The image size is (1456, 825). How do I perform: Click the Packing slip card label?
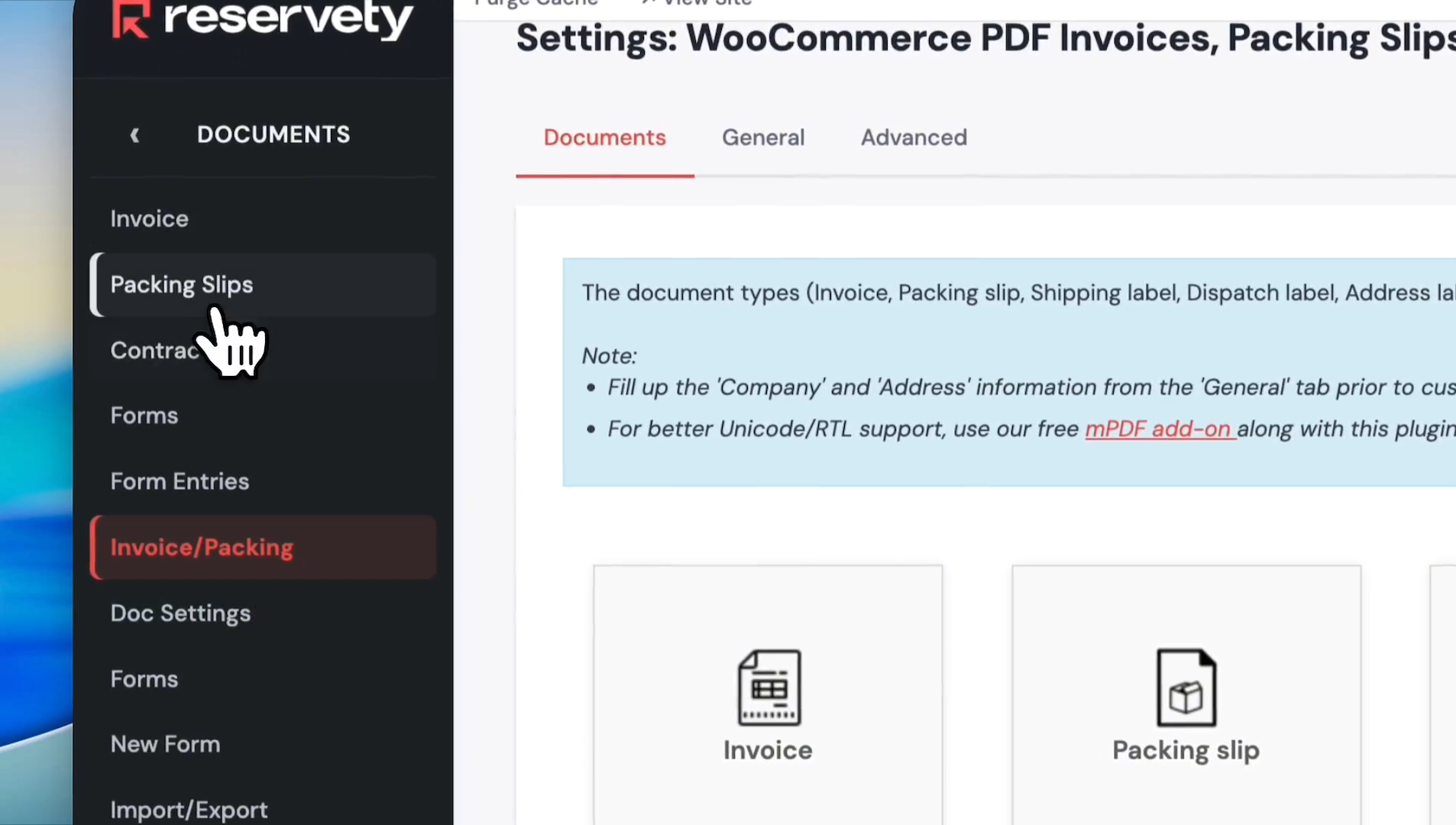[1186, 751]
